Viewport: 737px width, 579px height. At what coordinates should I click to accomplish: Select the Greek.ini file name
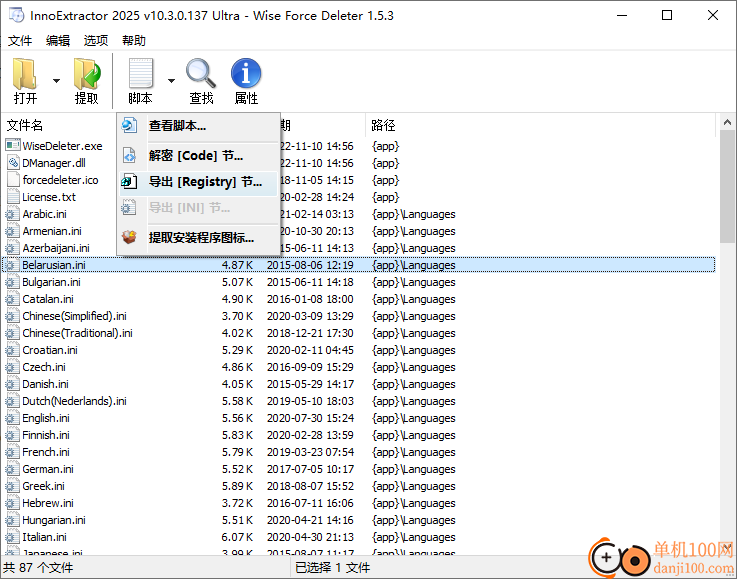43,486
